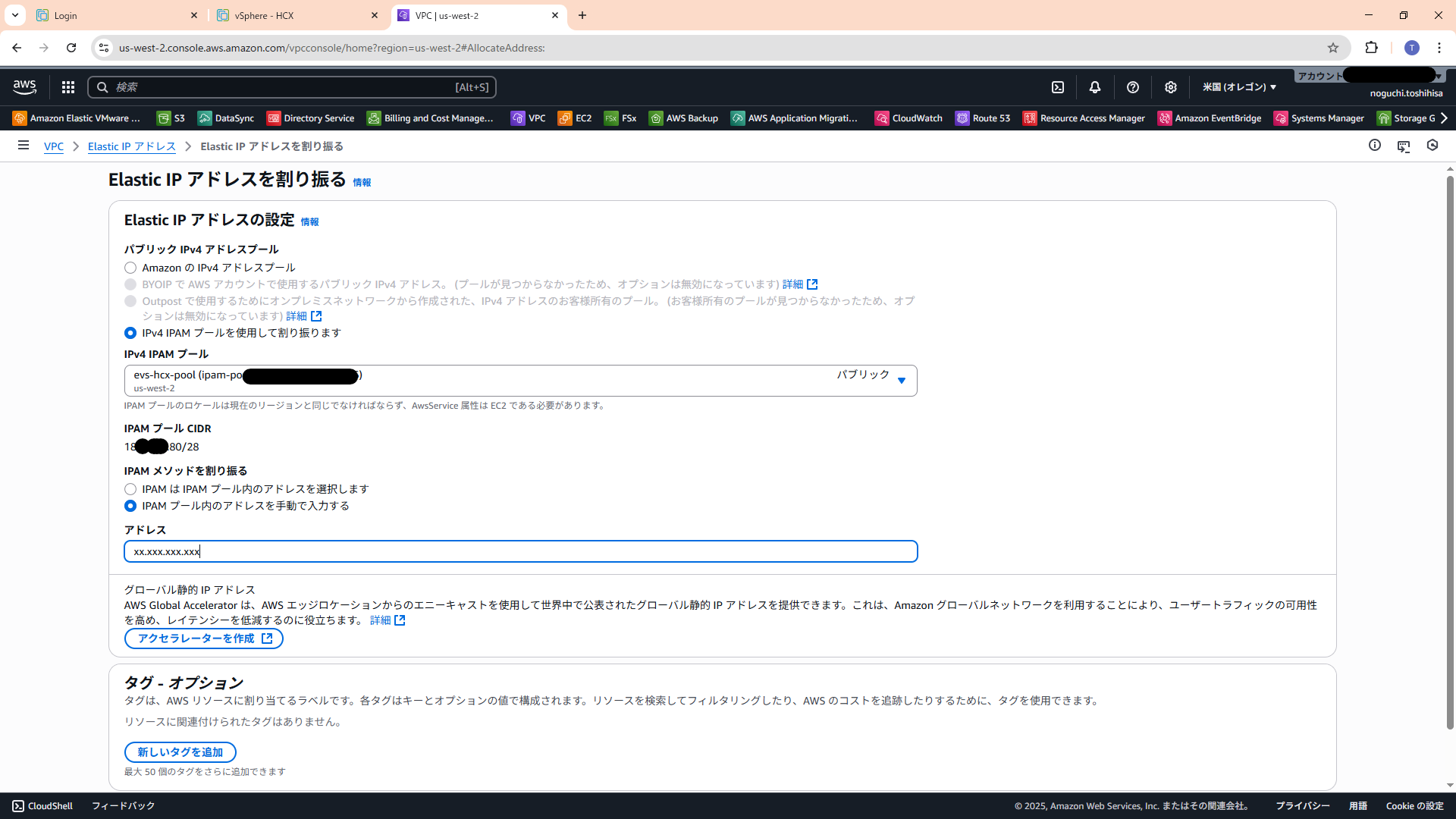
Task: Click into the アドレス input field
Action: point(520,551)
